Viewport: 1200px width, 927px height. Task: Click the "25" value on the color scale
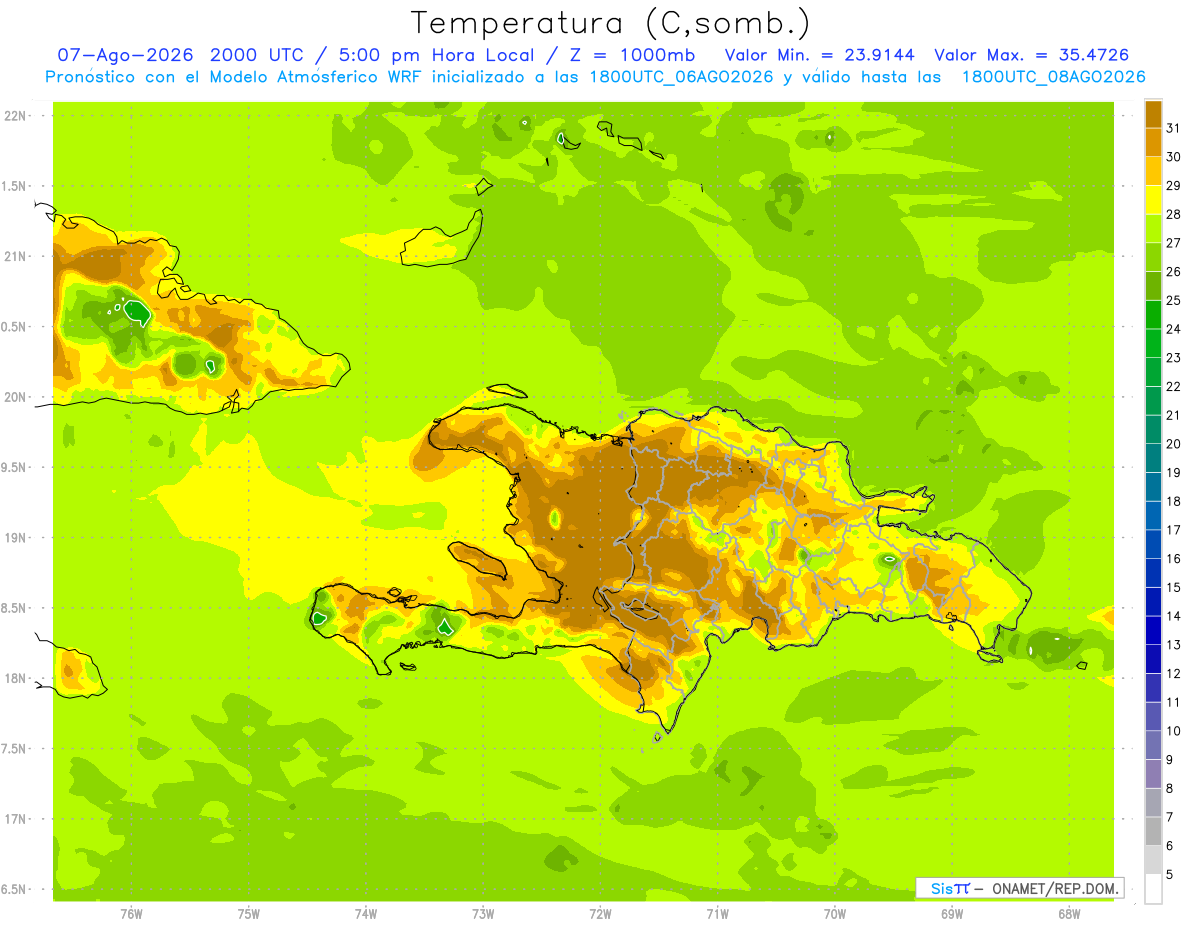pyautogui.click(x=1173, y=300)
